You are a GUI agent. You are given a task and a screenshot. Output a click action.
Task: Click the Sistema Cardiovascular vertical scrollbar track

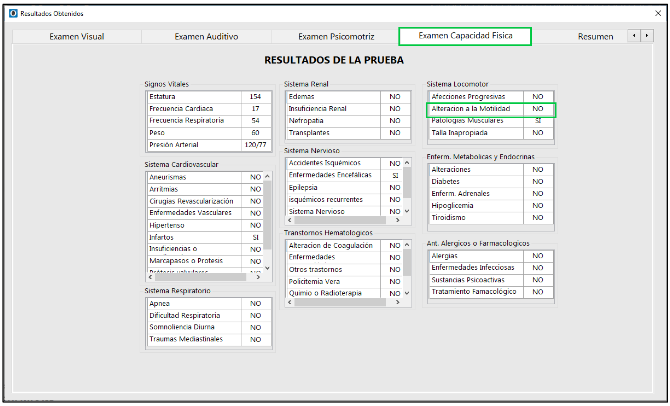click(x=267, y=225)
